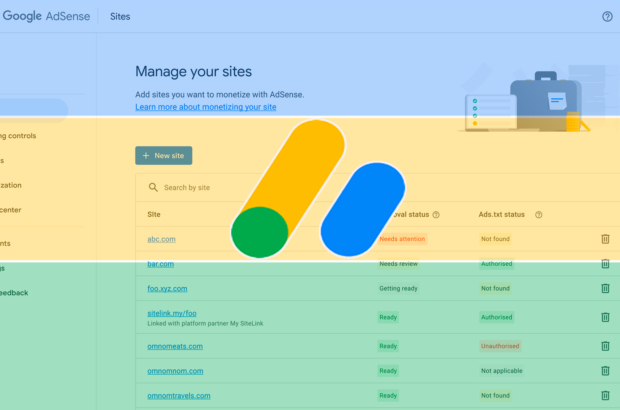Click the search magnifier icon
620x410 pixels.
point(153,187)
